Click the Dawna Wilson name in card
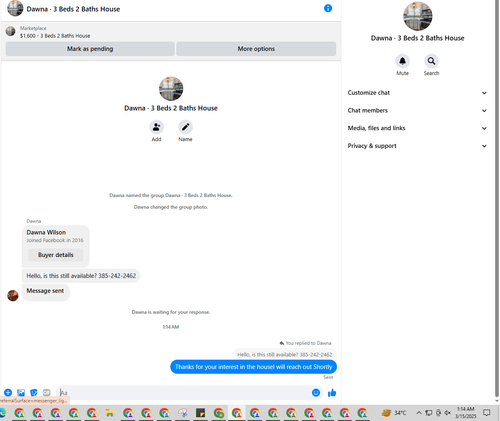This screenshot has width=500, height=421. pyautogui.click(x=46, y=232)
